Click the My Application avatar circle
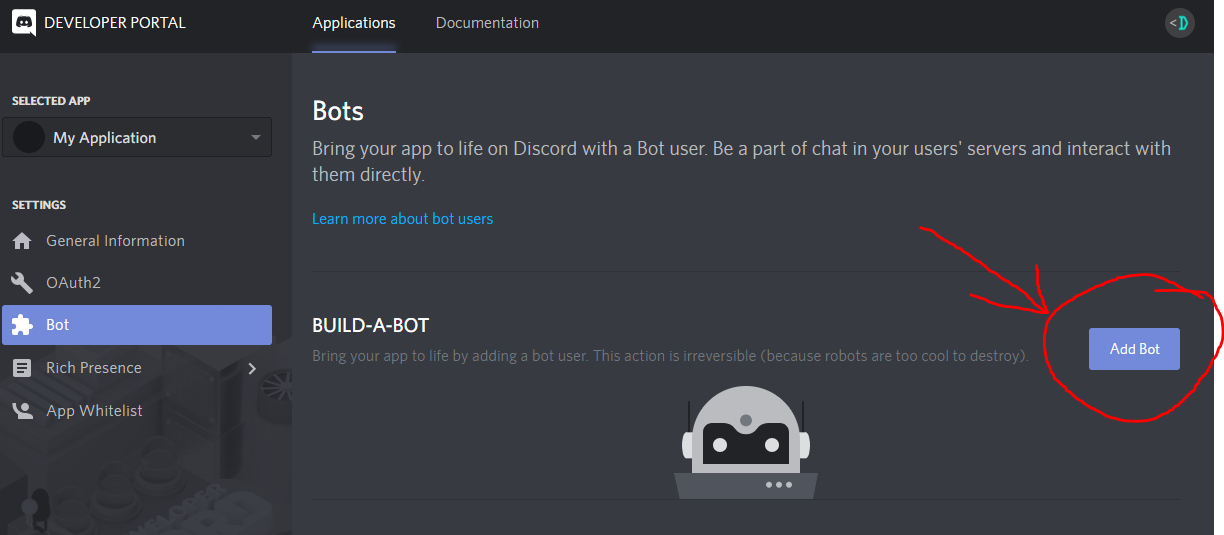Viewport: 1224px width, 535px height. click(29, 137)
